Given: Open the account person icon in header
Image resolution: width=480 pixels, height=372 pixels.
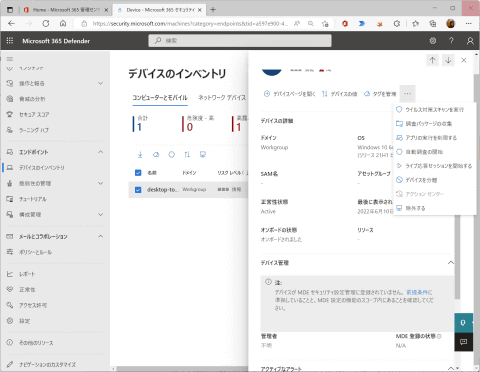Looking at the screenshot, I should point(470,41).
